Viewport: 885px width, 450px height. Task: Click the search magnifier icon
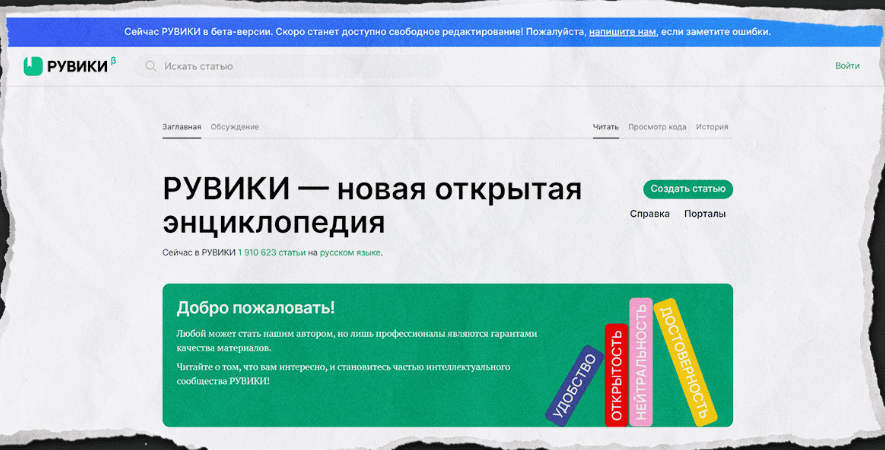tap(151, 66)
